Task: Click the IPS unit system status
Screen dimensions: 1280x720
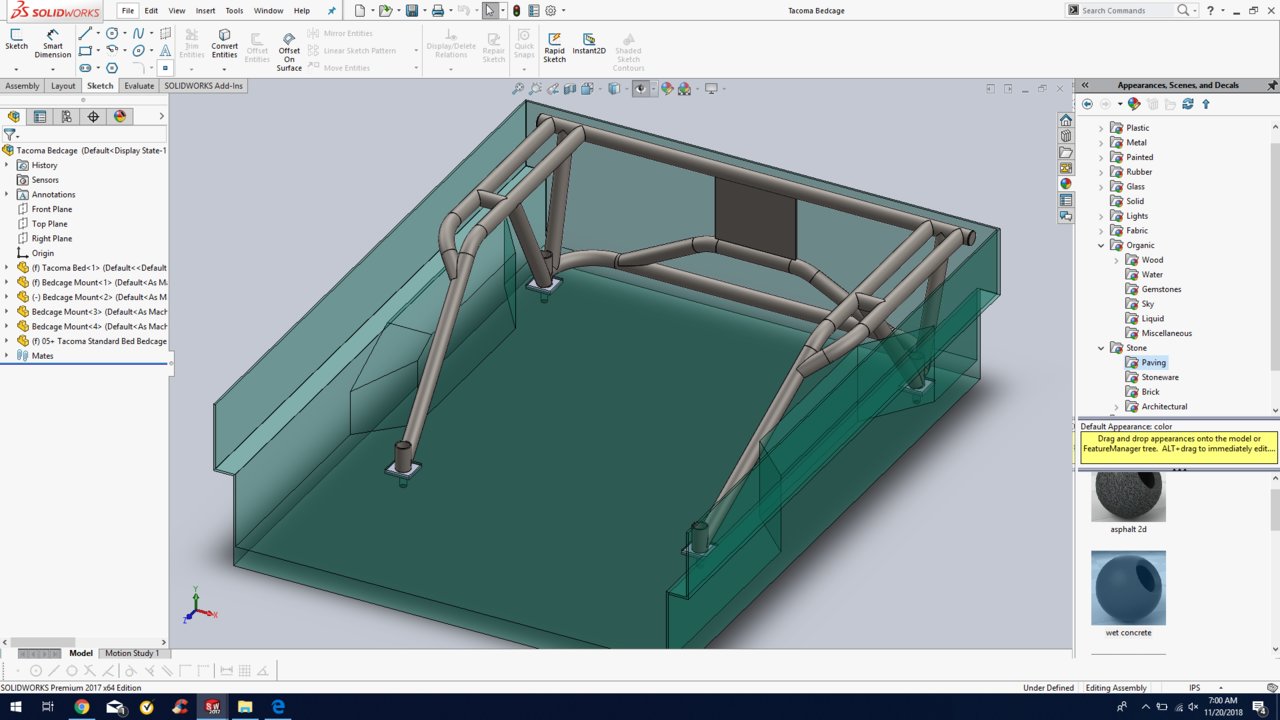Action: (x=1194, y=688)
